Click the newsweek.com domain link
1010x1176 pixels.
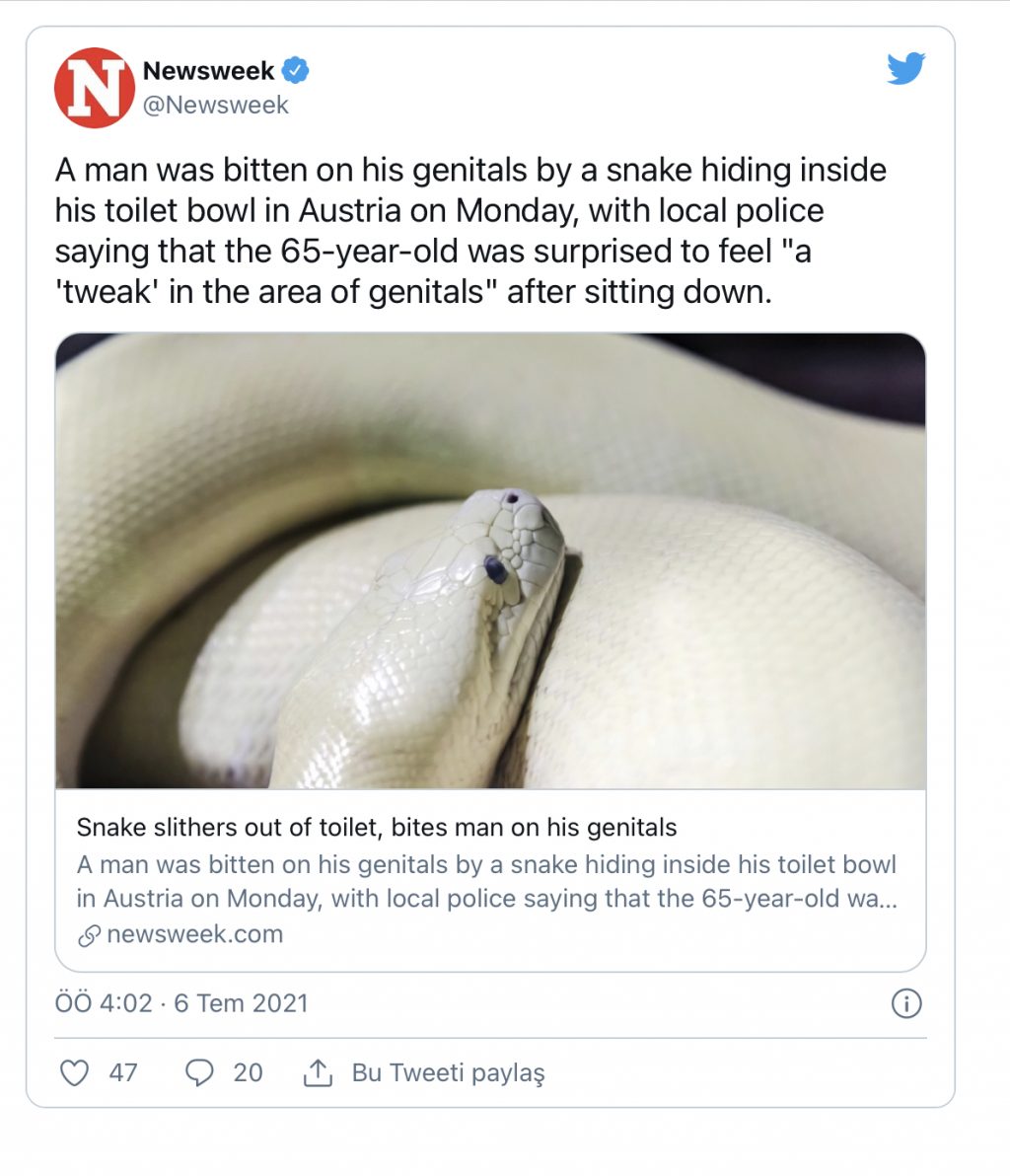pos(194,934)
